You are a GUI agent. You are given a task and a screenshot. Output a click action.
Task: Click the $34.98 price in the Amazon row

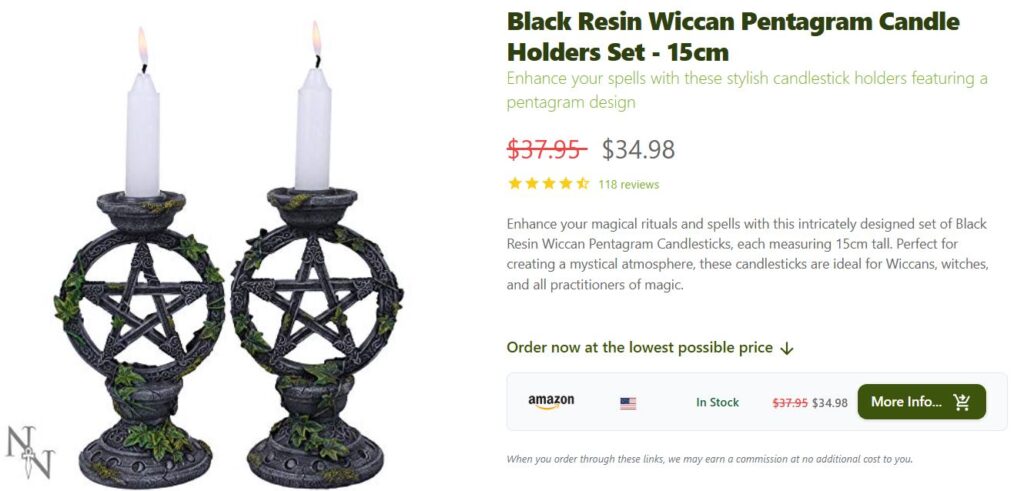pos(829,403)
